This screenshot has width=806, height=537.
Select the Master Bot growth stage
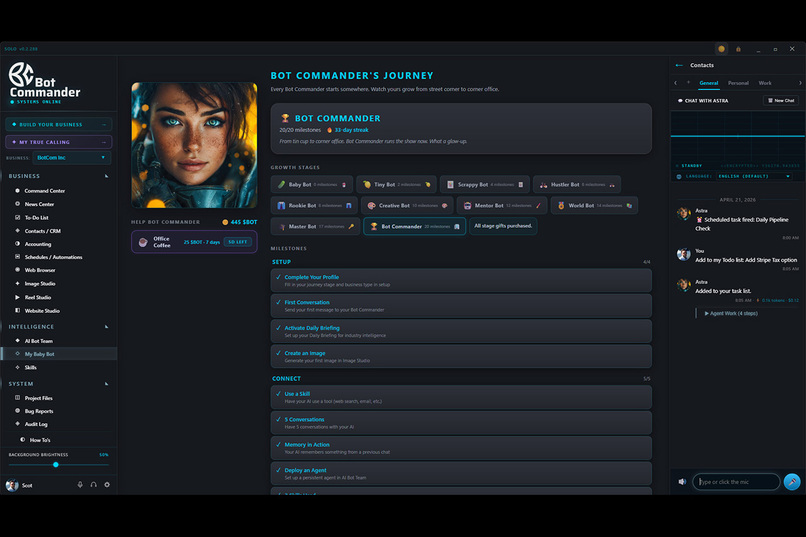(316, 226)
